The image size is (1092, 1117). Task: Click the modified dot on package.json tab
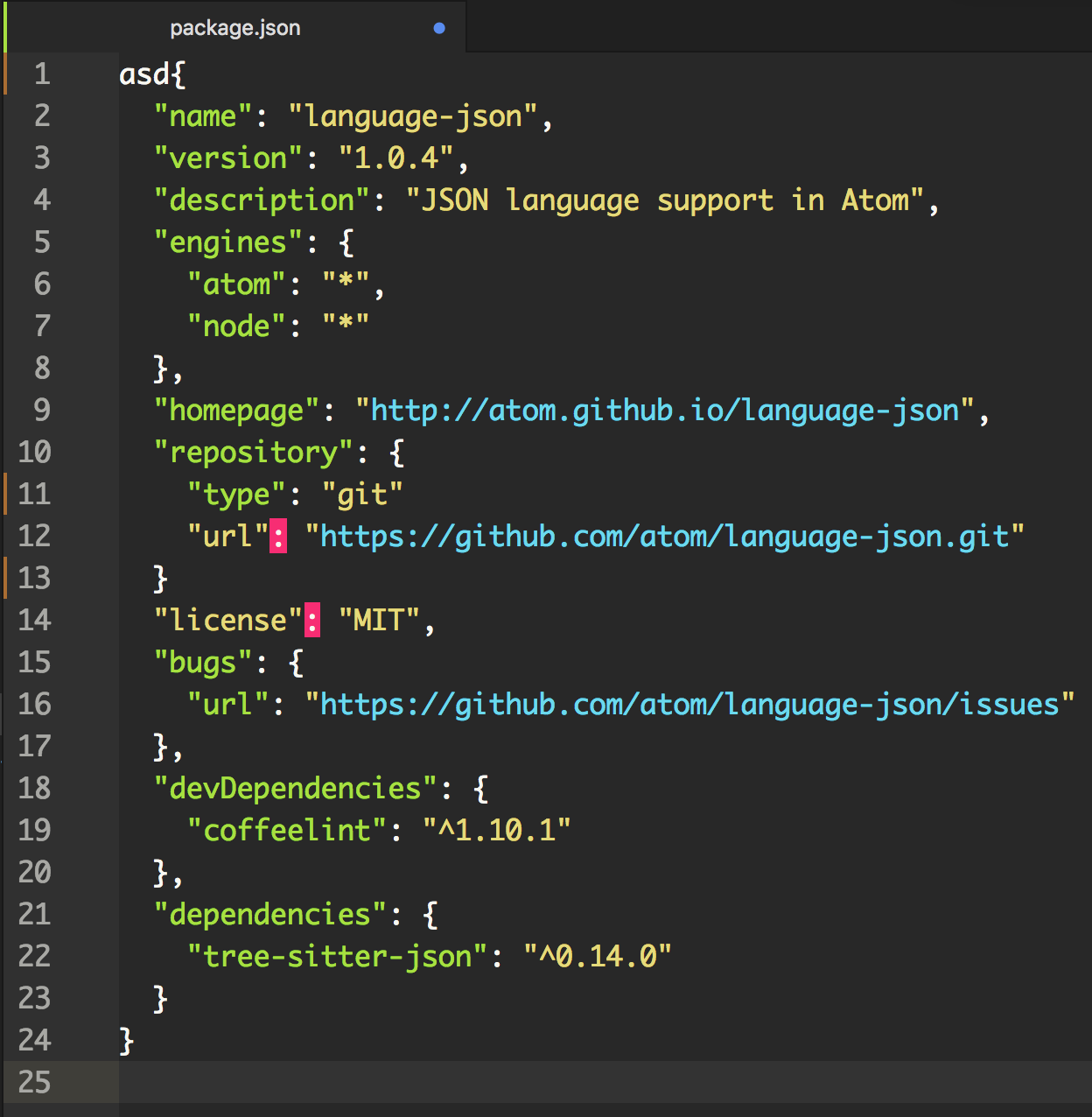439,28
